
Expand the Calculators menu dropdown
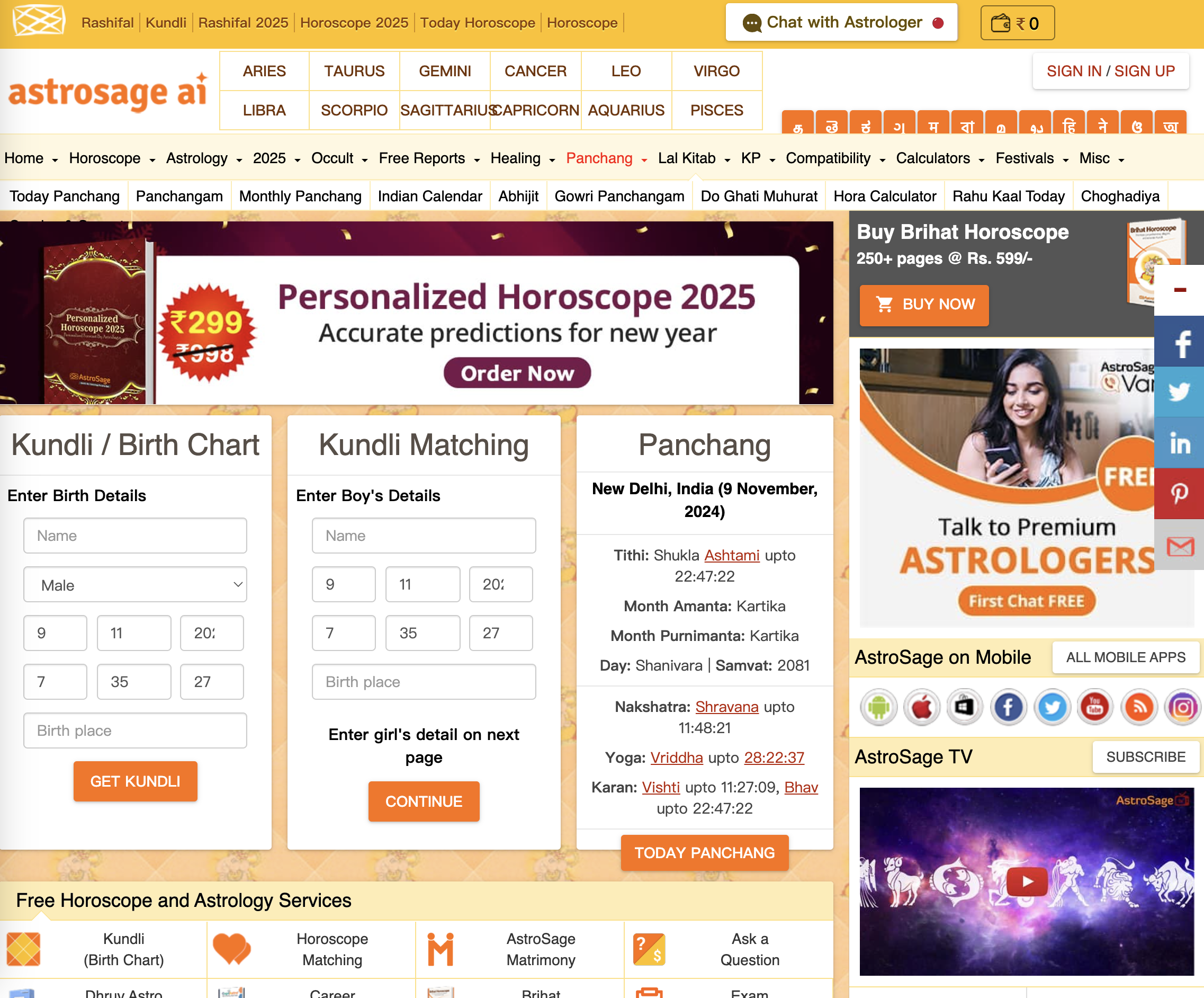coord(940,158)
